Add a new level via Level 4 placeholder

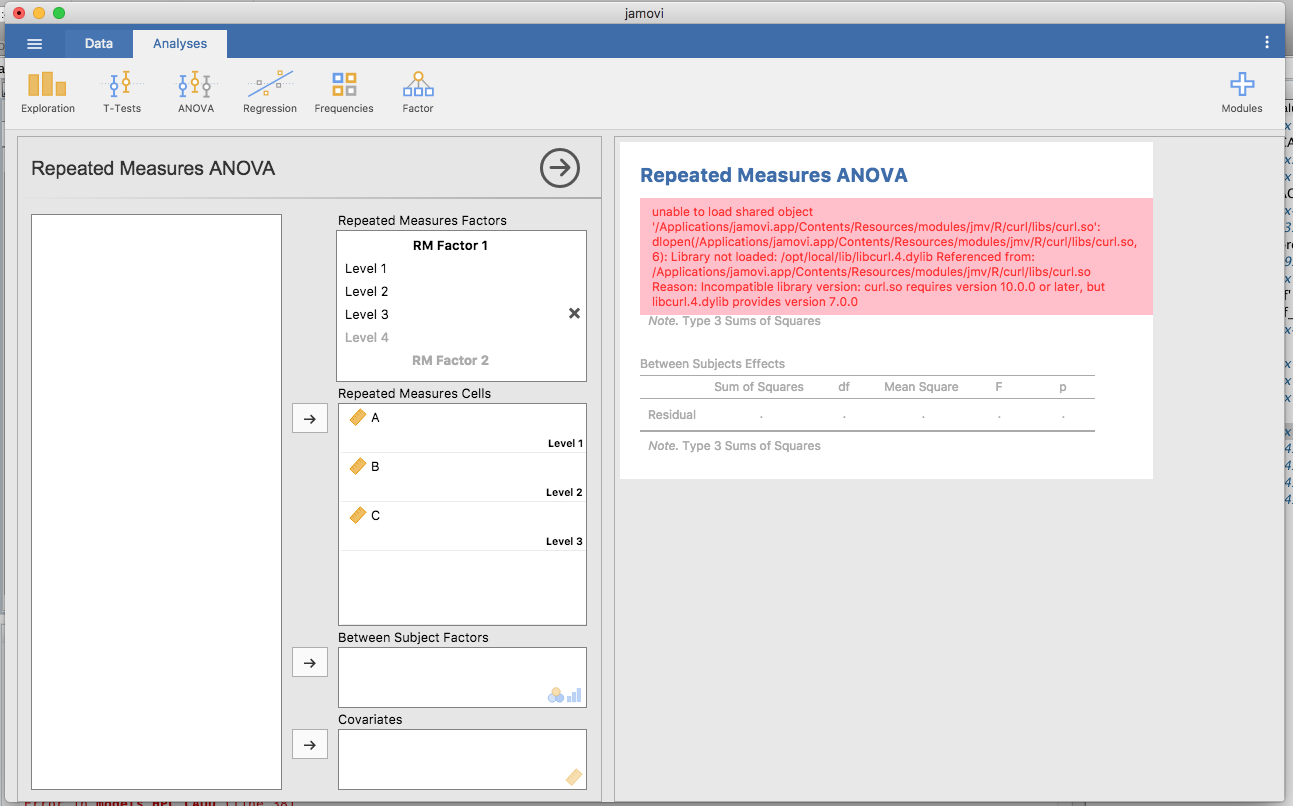pos(367,337)
